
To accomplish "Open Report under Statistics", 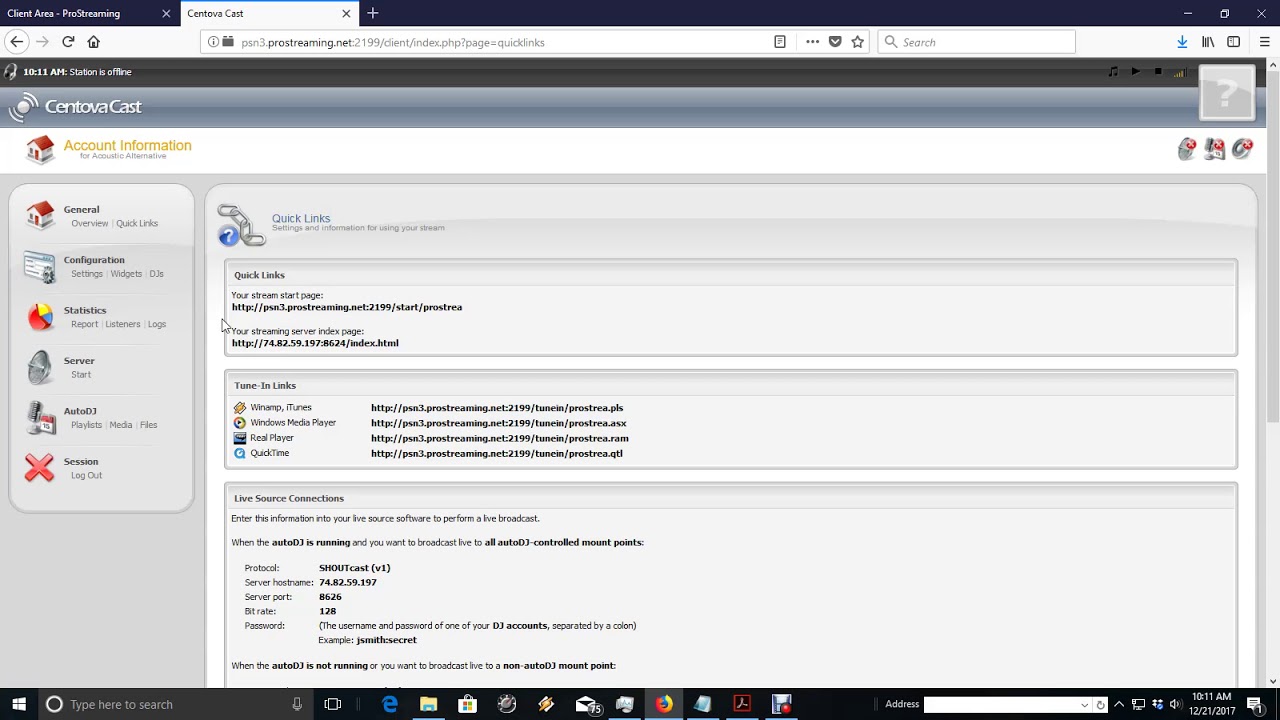I will pos(85,324).
